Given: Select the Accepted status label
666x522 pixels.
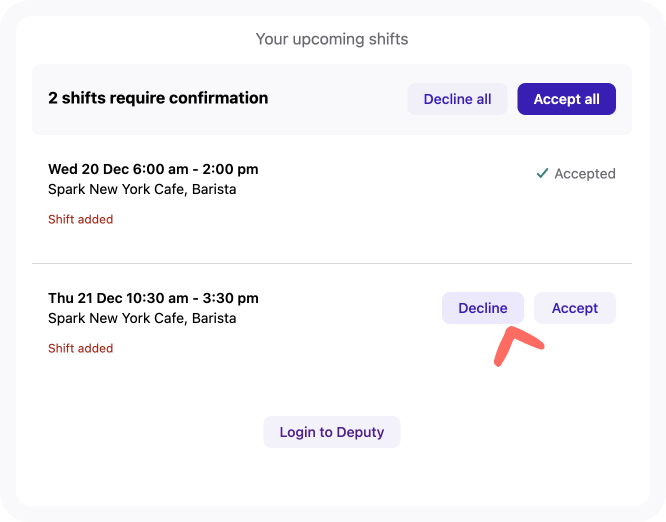Looking at the screenshot, I should (x=585, y=174).
